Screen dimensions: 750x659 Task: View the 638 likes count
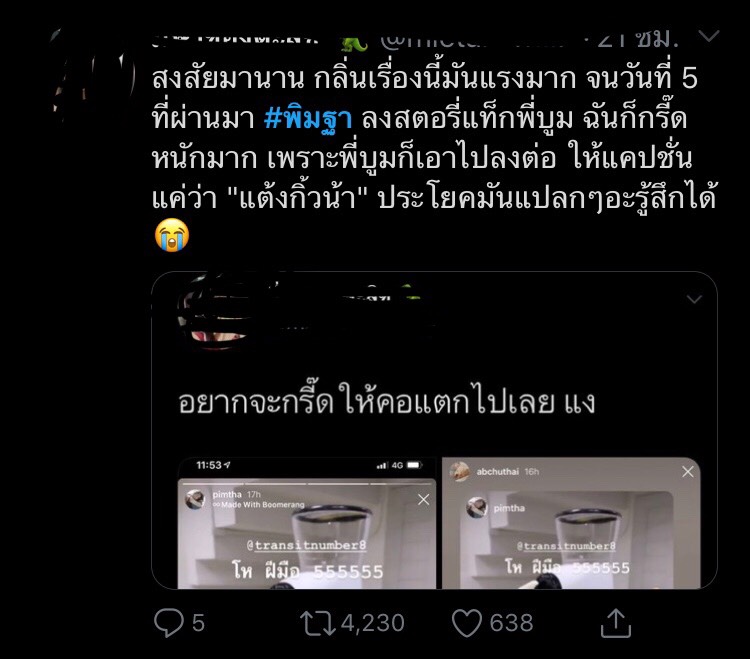point(511,623)
